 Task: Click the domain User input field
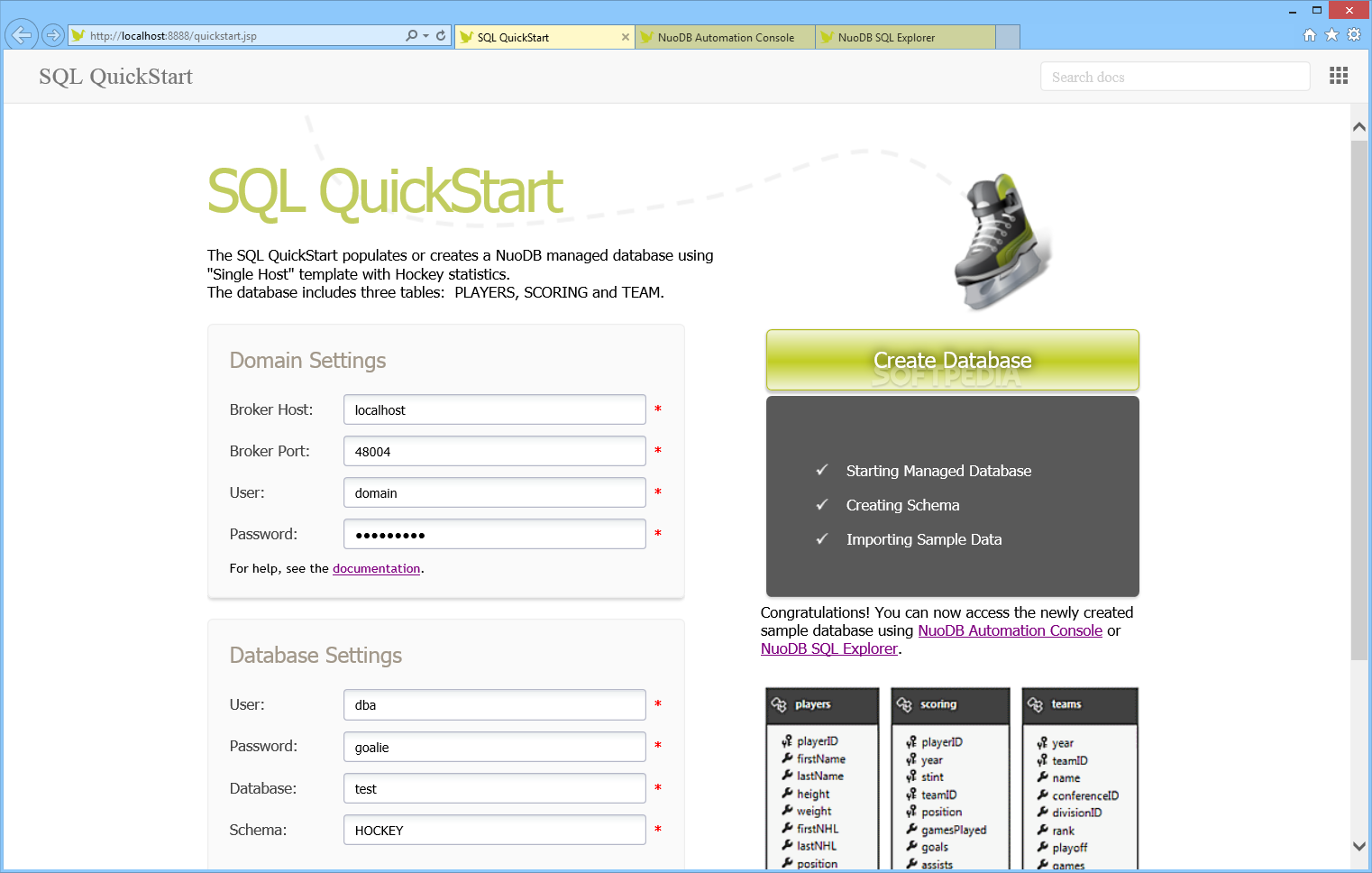(494, 492)
